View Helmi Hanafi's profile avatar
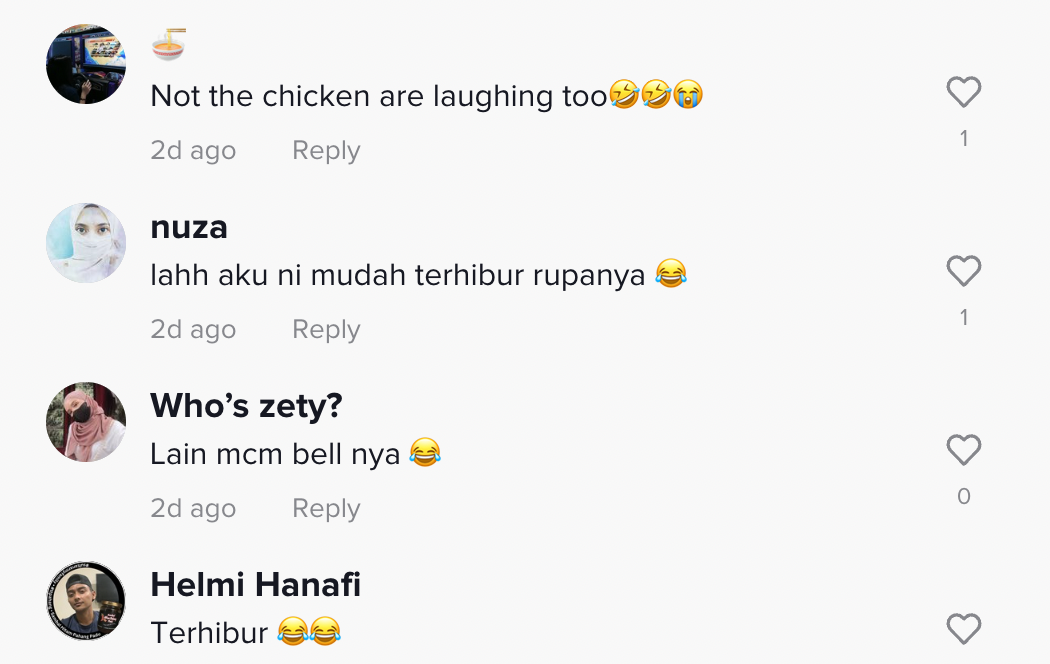 pyautogui.click(x=86, y=601)
